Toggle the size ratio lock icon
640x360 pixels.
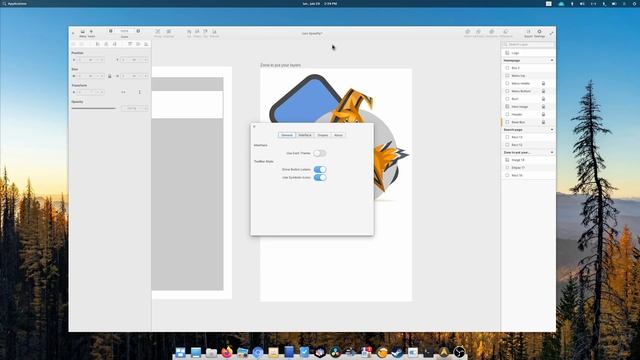point(109,76)
